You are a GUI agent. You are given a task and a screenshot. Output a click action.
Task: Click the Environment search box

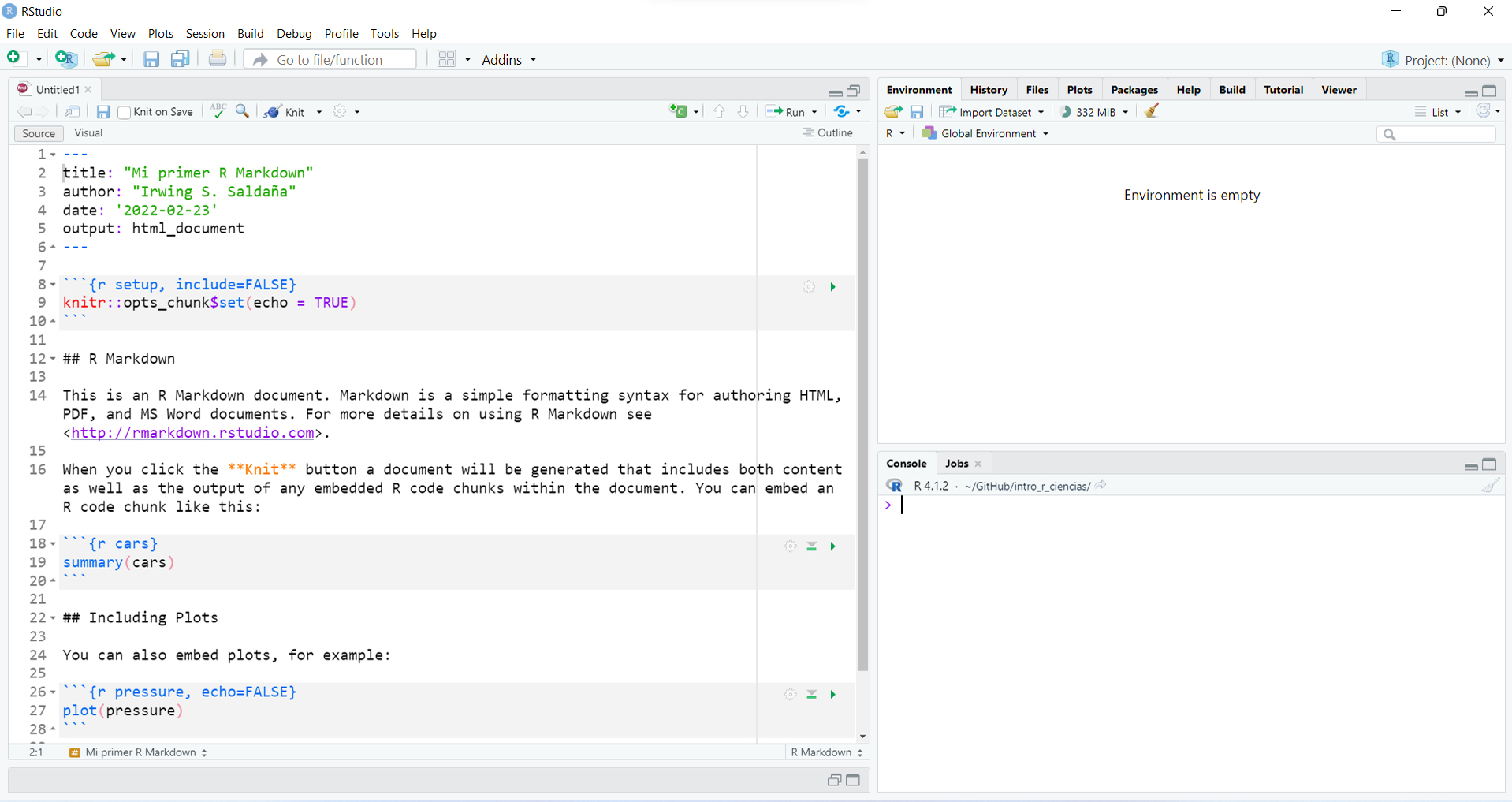click(1436, 135)
